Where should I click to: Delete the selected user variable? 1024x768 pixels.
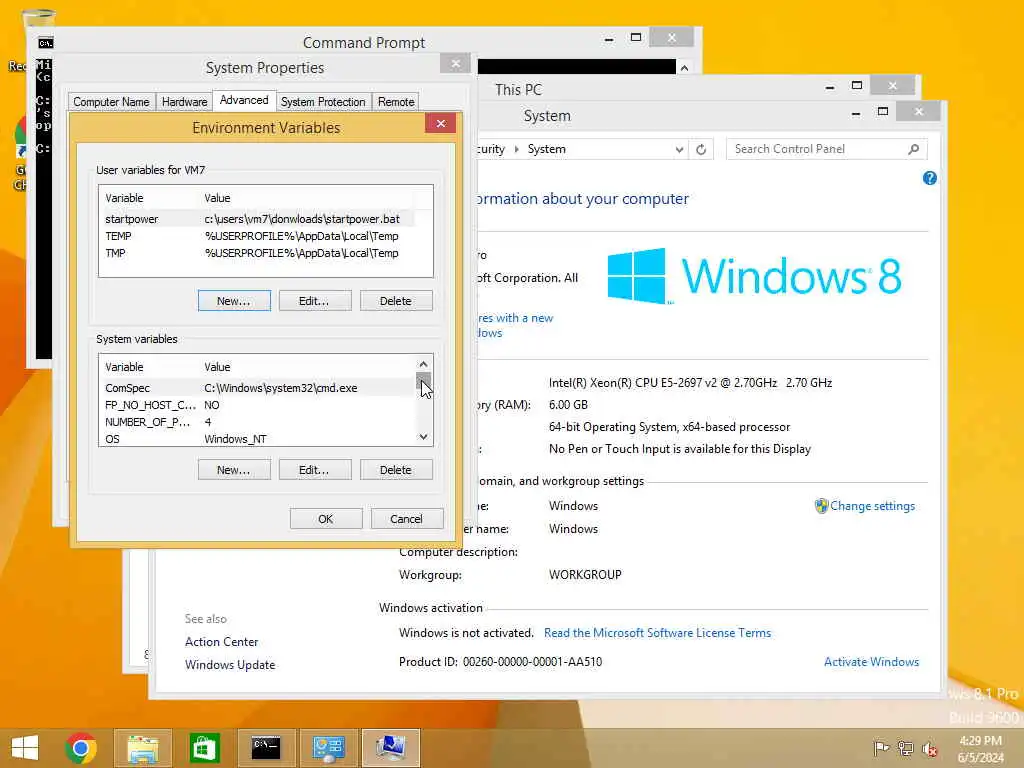pyautogui.click(x=396, y=301)
